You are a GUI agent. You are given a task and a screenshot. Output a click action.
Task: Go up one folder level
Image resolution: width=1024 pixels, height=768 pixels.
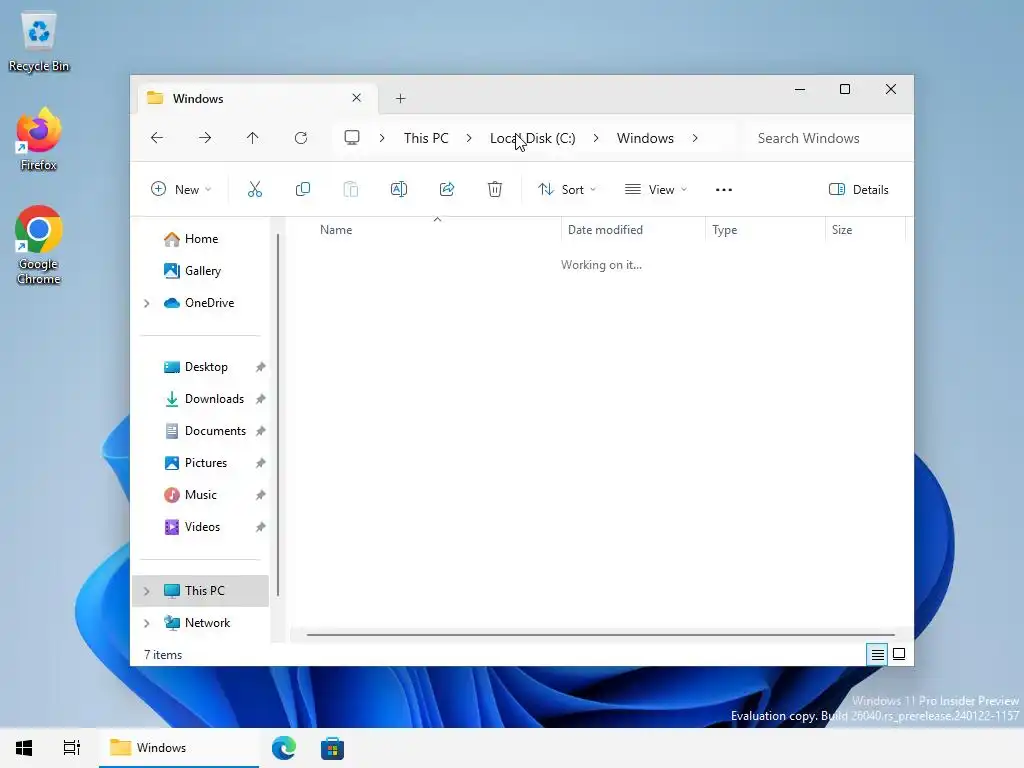(x=253, y=138)
